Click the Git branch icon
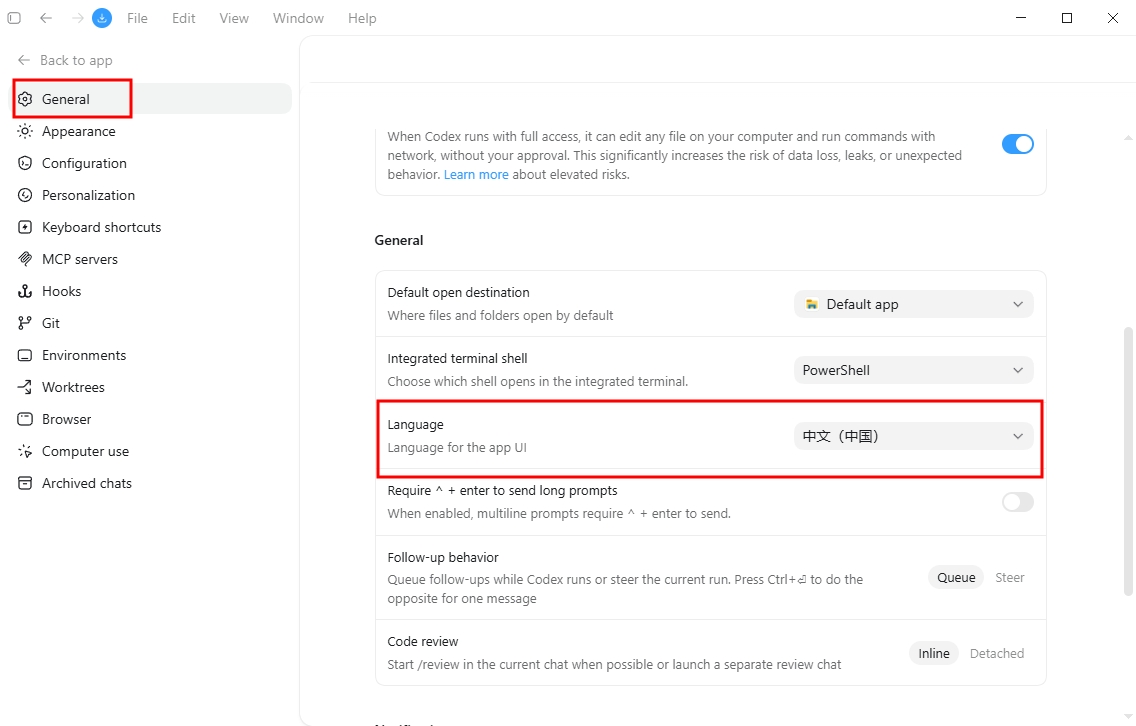Screen dimensions: 1136x726 click(25, 323)
